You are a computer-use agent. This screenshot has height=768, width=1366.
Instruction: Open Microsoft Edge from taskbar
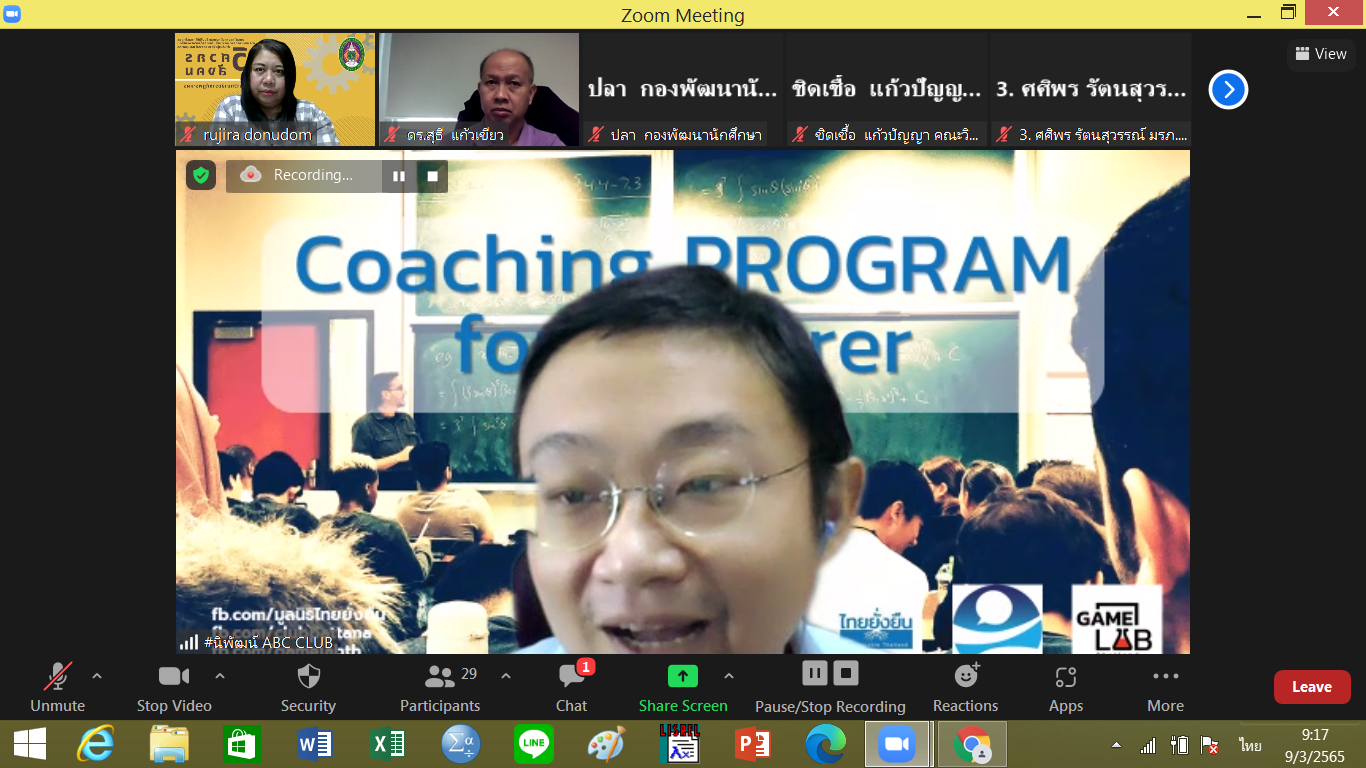[x=825, y=744]
